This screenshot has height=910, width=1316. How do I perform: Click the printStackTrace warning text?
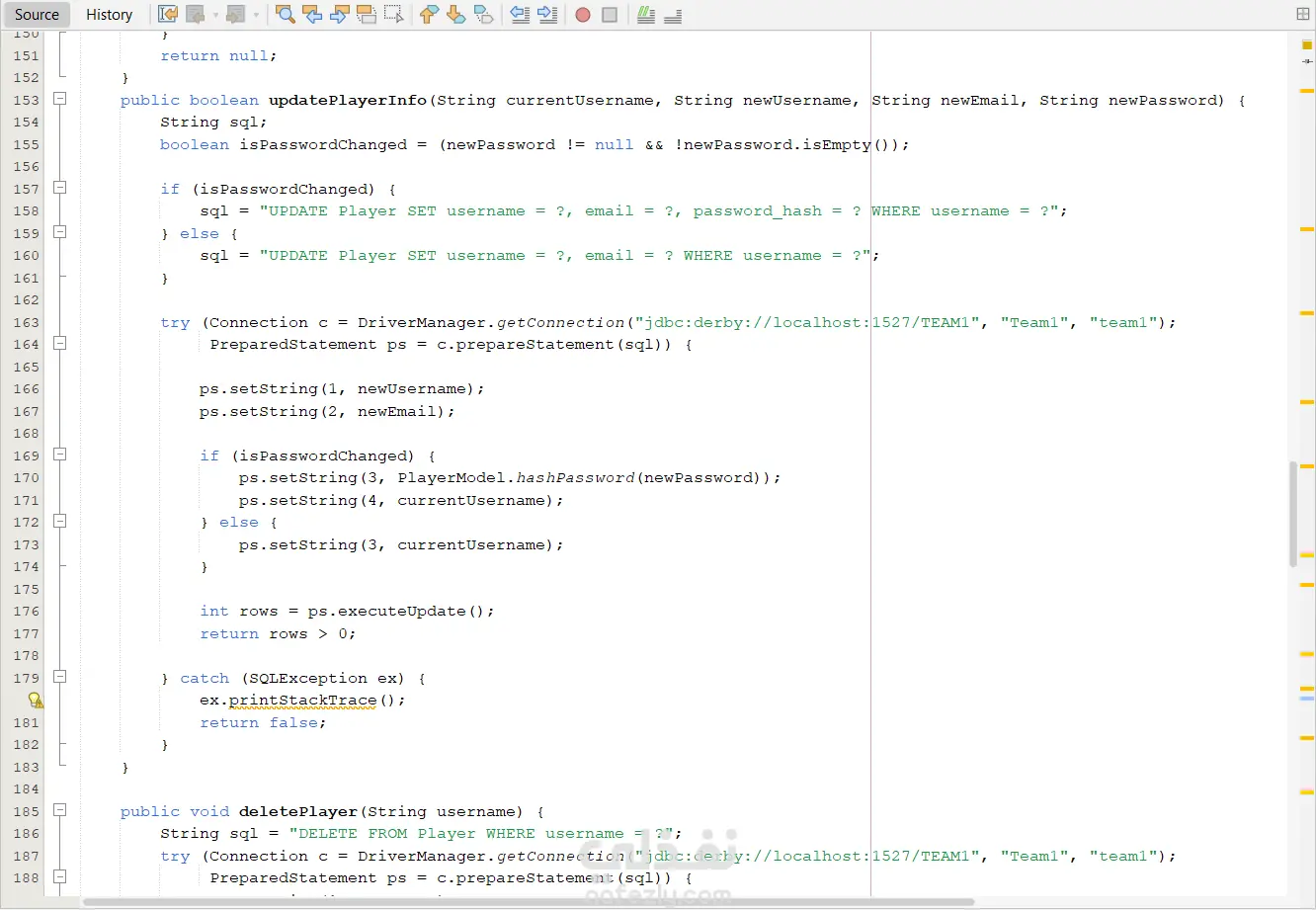point(302,700)
